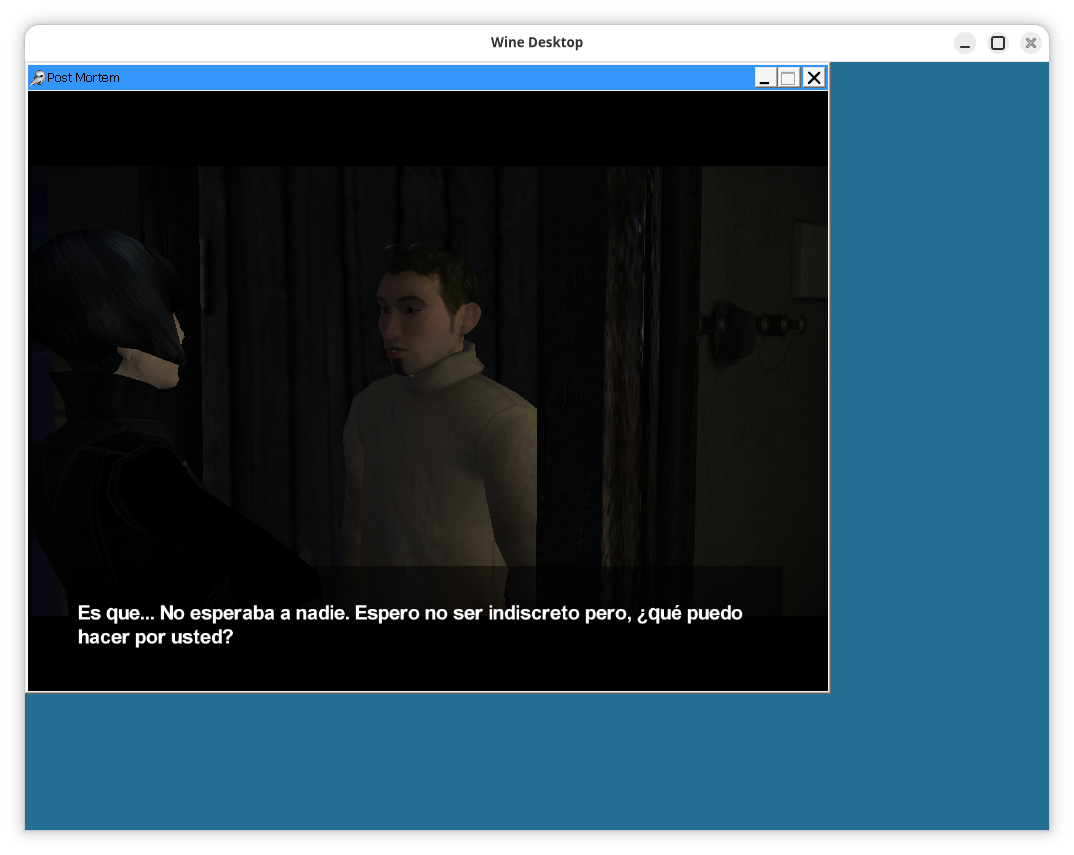Click the Wine Desktop title text

click(x=536, y=42)
